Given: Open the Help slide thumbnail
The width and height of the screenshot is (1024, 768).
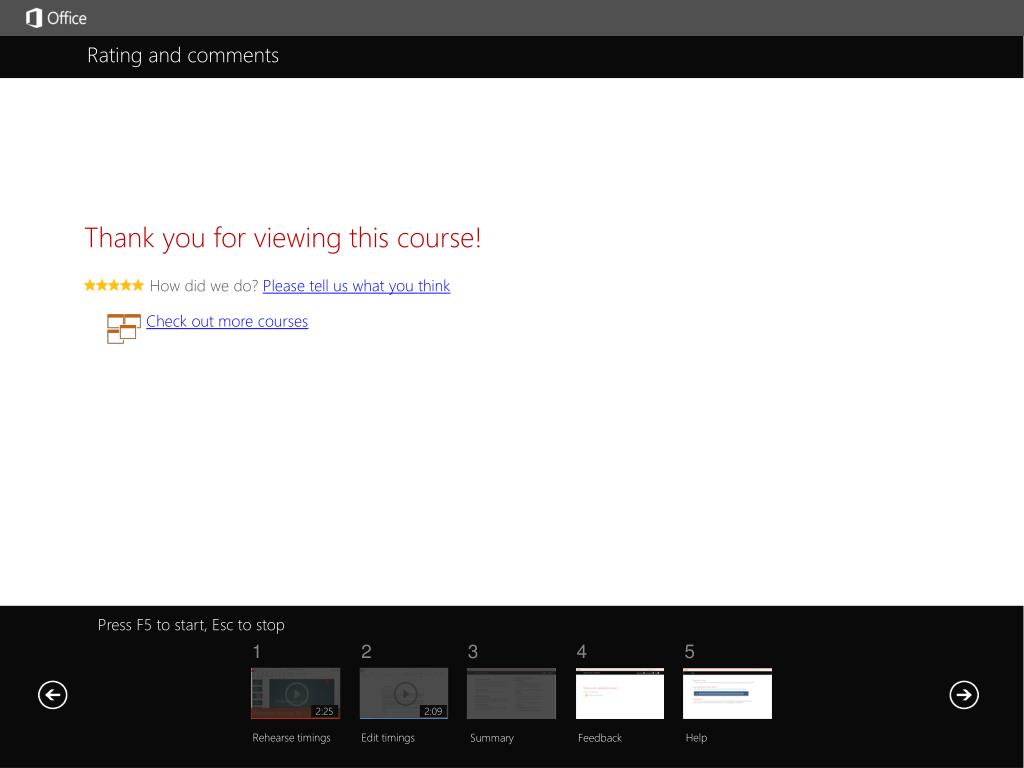Looking at the screenshot, I should coord(728,693).
